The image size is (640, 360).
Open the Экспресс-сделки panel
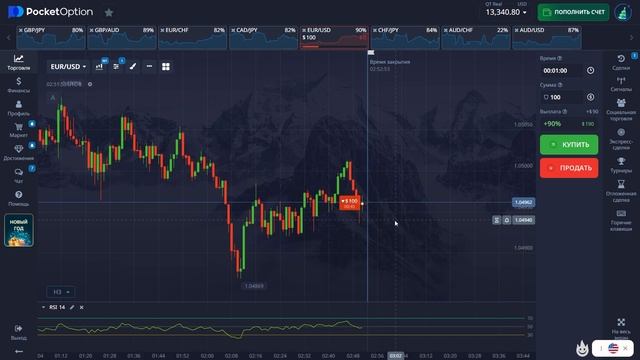pyautogui.click(x=621, y=139)
